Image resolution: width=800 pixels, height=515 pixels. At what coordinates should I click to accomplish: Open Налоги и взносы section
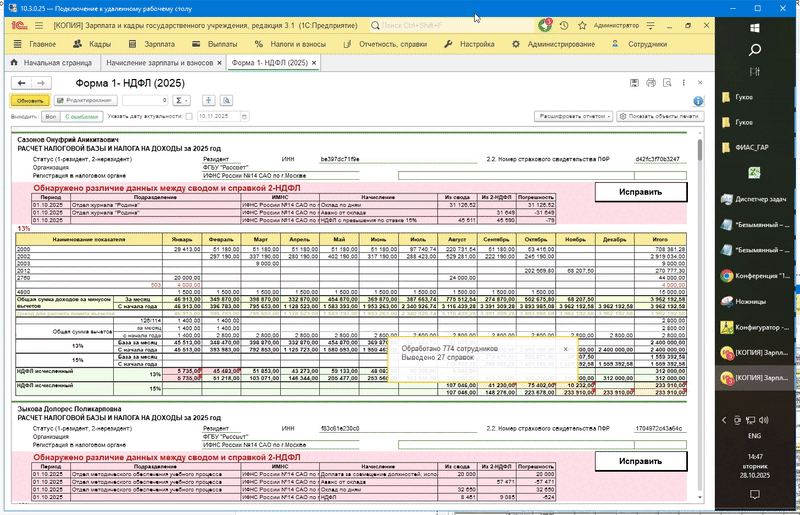coord(290,44)
